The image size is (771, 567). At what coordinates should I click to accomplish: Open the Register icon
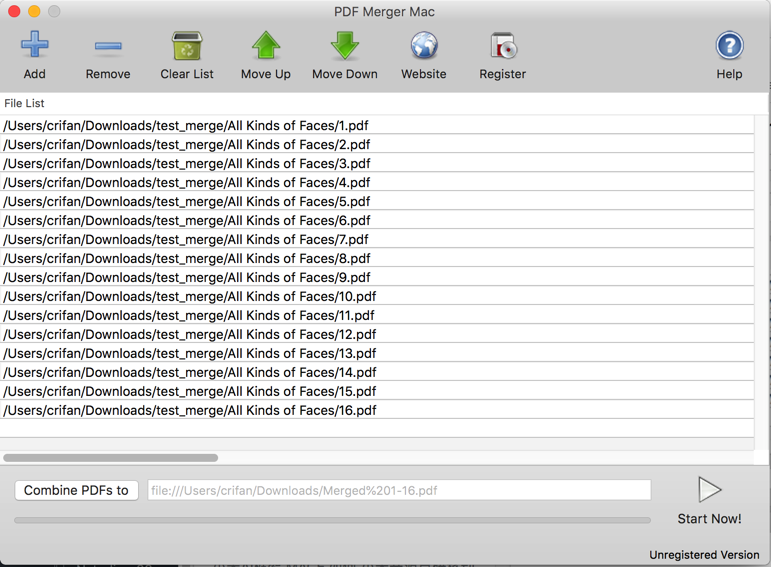point(503,45)
